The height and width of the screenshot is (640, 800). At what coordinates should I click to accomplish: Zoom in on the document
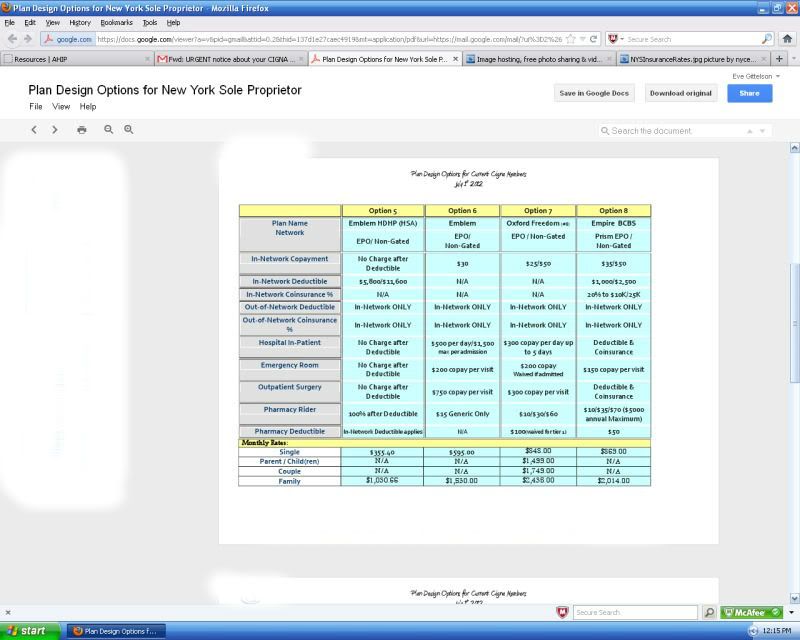coord(129,130)
